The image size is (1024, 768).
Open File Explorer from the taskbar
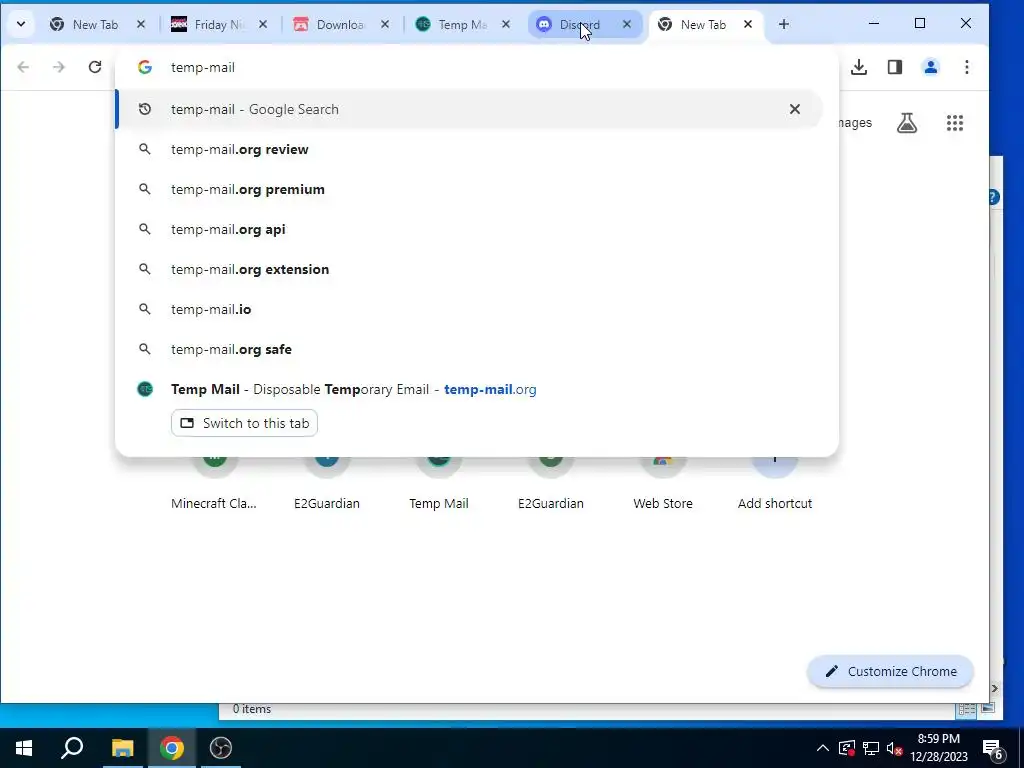pyautogui.click(x=122, y=748)
